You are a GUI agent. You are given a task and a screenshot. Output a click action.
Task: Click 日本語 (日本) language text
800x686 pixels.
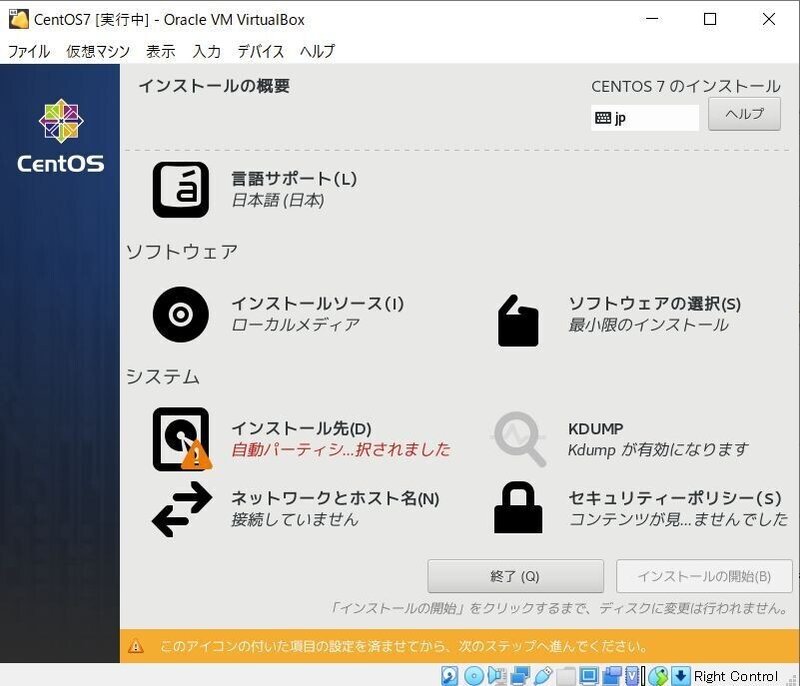coord(278,200)
